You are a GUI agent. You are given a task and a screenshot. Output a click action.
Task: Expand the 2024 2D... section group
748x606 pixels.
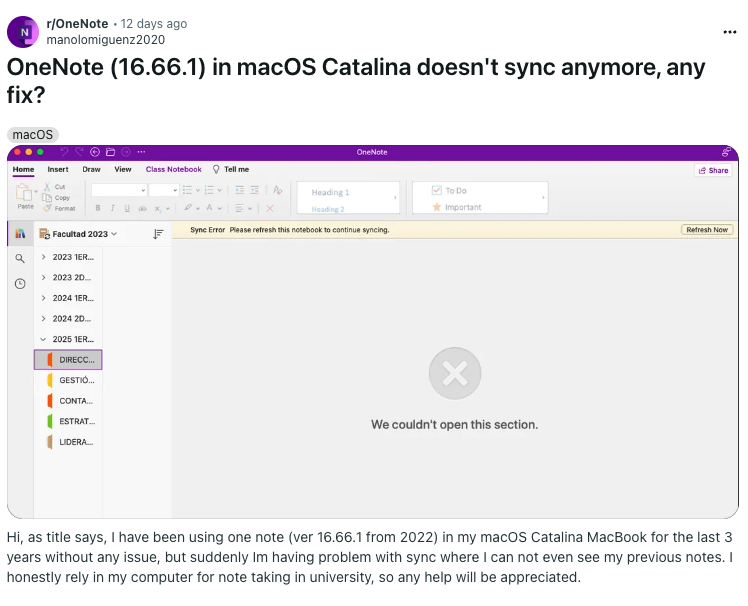43,318
